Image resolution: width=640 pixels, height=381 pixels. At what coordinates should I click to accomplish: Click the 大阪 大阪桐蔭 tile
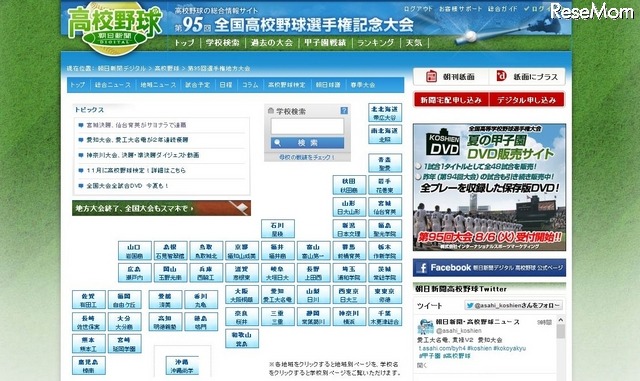pyautogui.click(x=242, y=295)
